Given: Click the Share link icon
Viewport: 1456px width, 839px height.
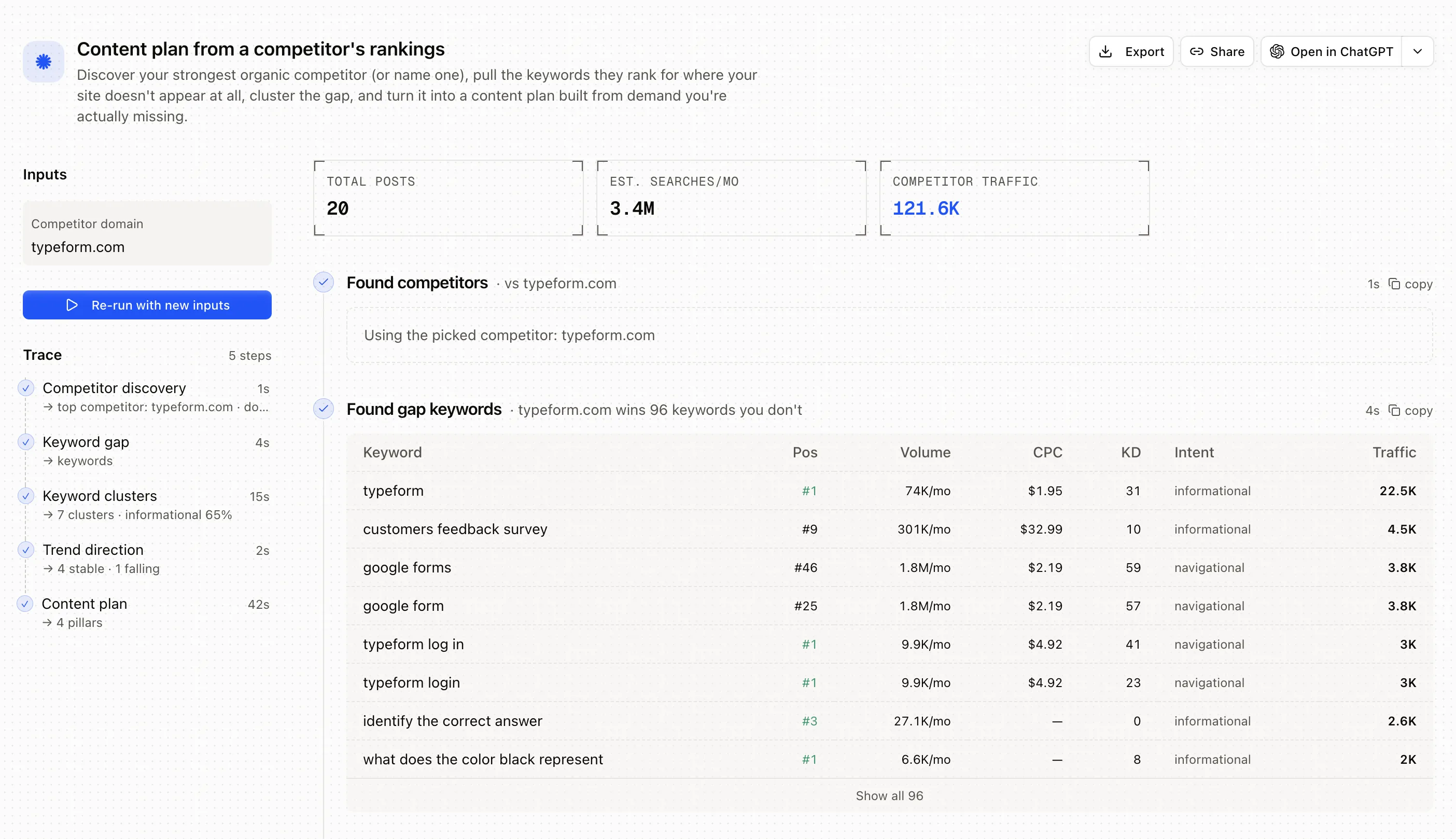Looking at the screenshot, I should (x=1196, y=52).
